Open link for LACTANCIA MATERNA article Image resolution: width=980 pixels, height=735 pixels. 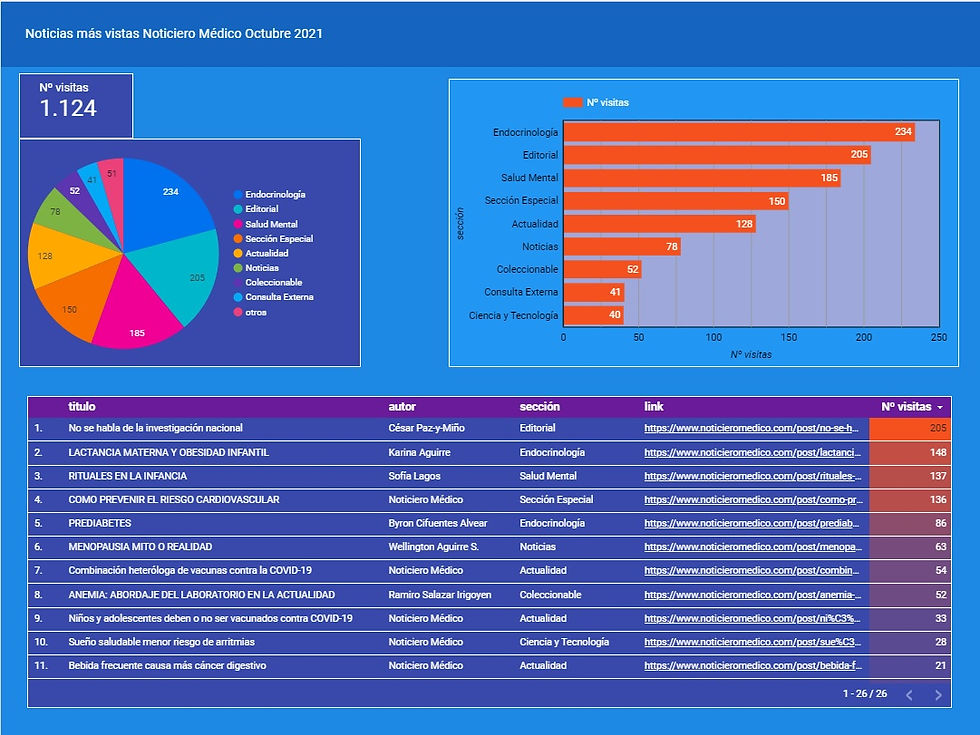click(x=752, y=452)
